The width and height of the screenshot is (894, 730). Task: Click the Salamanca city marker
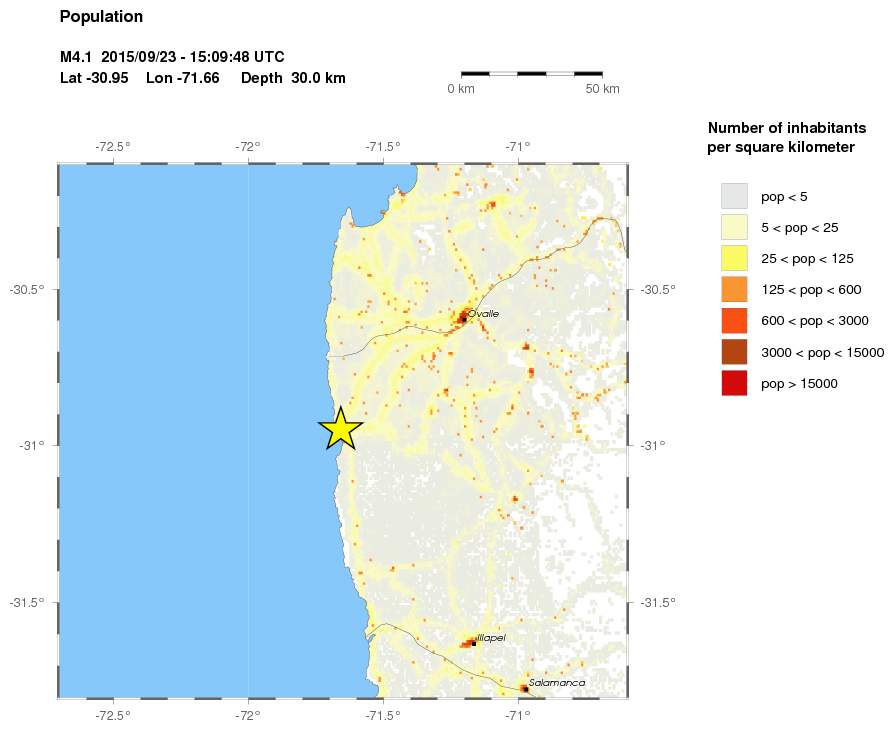pos(525,689)
